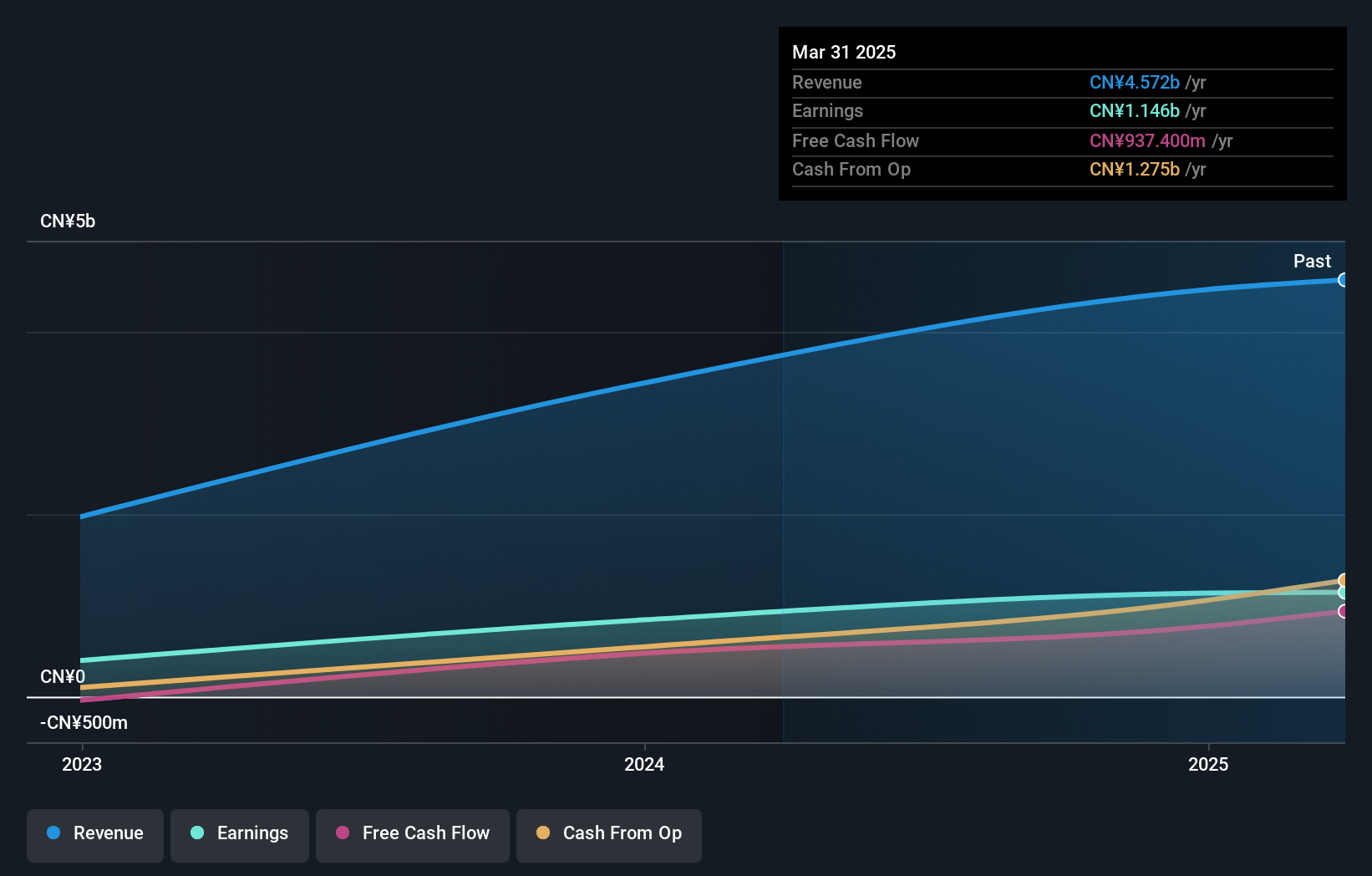Click the CN¥5b y-axis label
This screenshot has height=876, width=1372.
(68, 222)
